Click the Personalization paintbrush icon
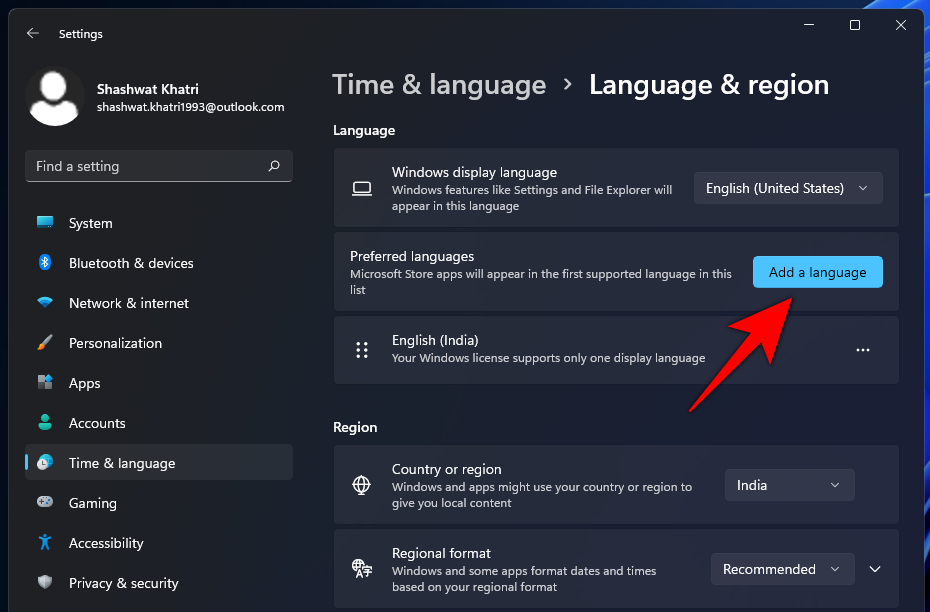Screen dimensions: 930x612 [x=45, y=343]
